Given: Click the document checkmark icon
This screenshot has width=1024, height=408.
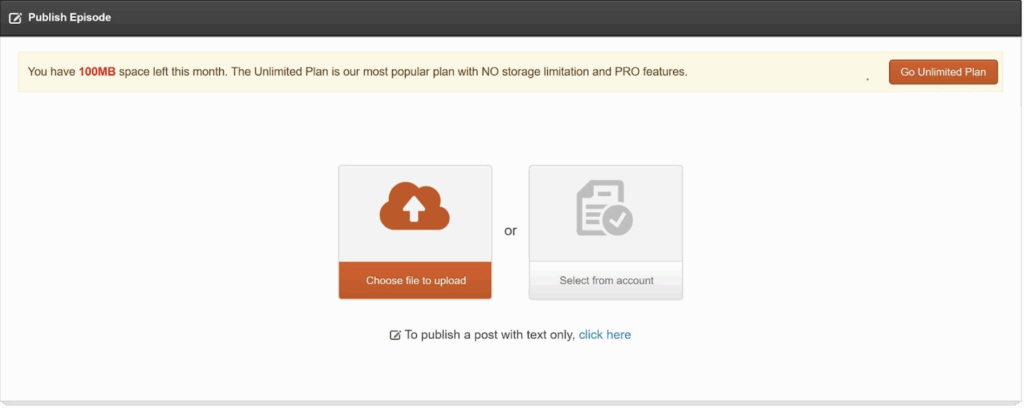Looking at the screenshot, I should [x=605, y=208].
